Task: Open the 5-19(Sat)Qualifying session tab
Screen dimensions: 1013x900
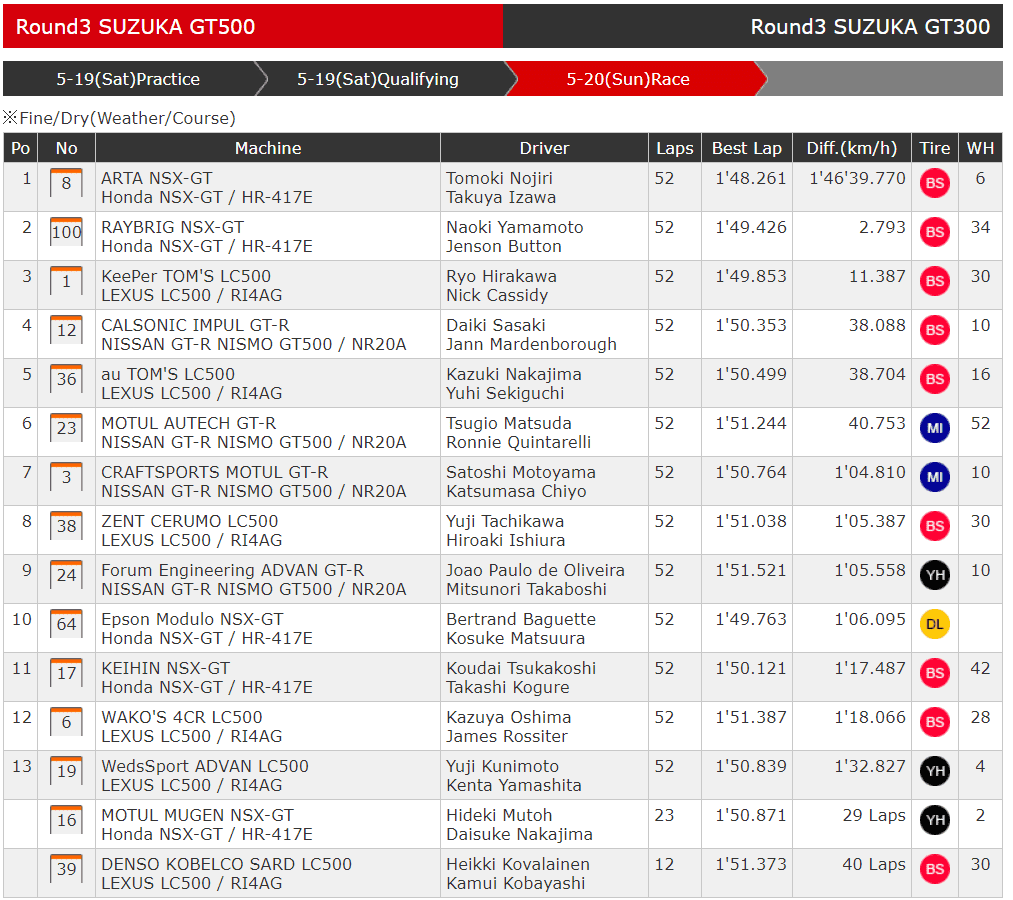Action: pos(378,79)
